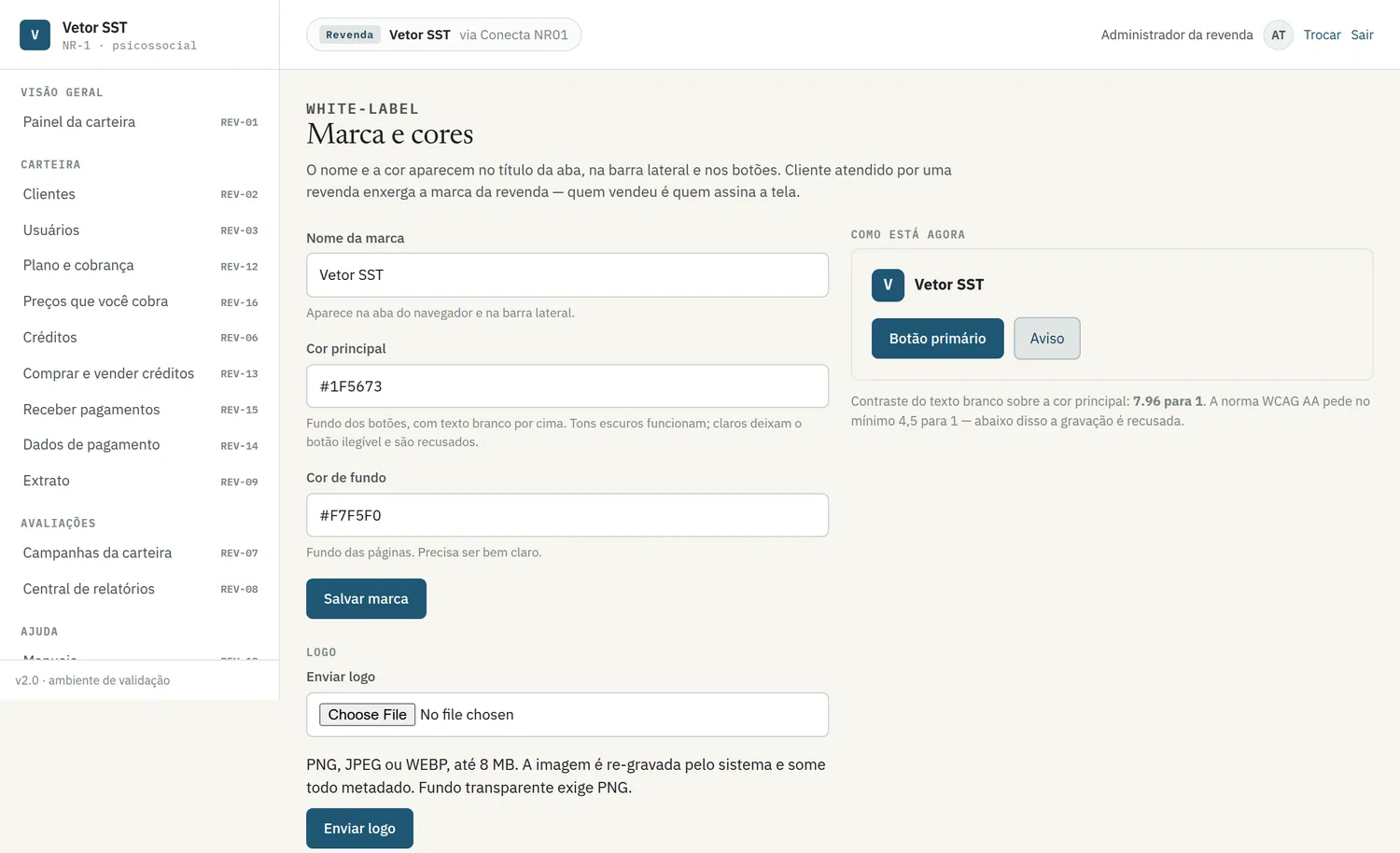Focus the Cor de fundo field
This screenshot has width=1400, height=853.
click(567, 515)
